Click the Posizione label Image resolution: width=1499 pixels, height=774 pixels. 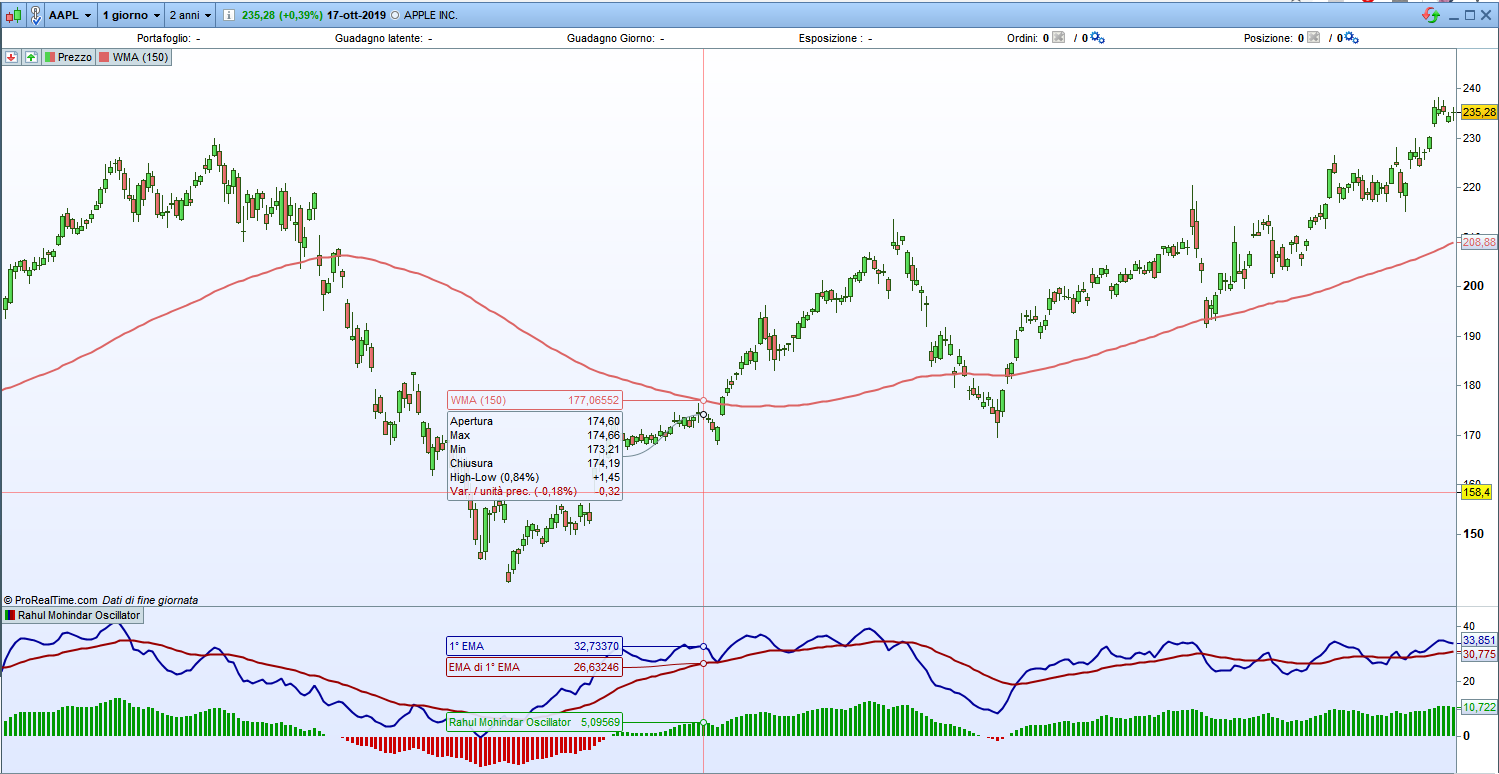1269,38
